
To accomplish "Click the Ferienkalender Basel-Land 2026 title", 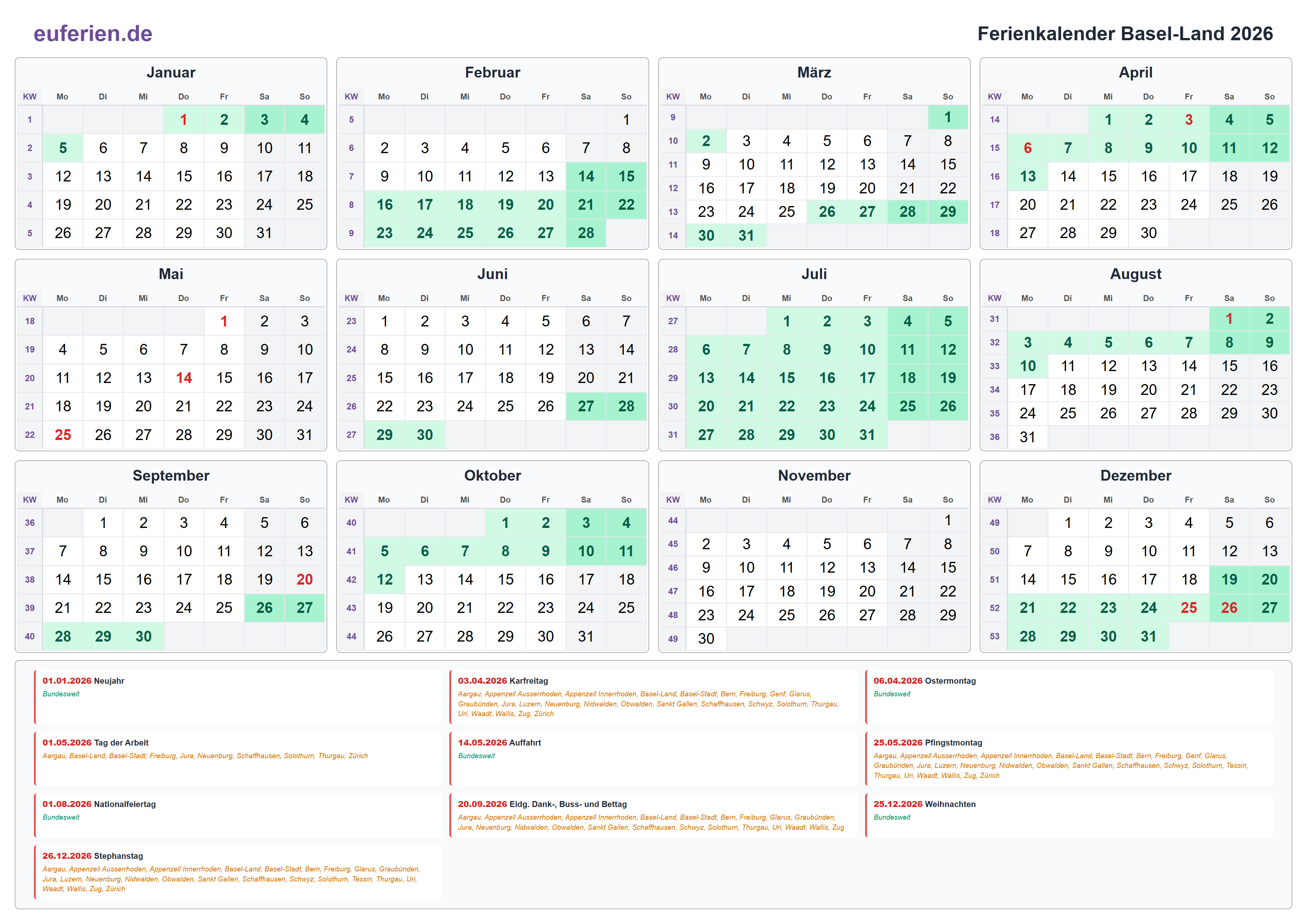I will tap(1125, 34).
